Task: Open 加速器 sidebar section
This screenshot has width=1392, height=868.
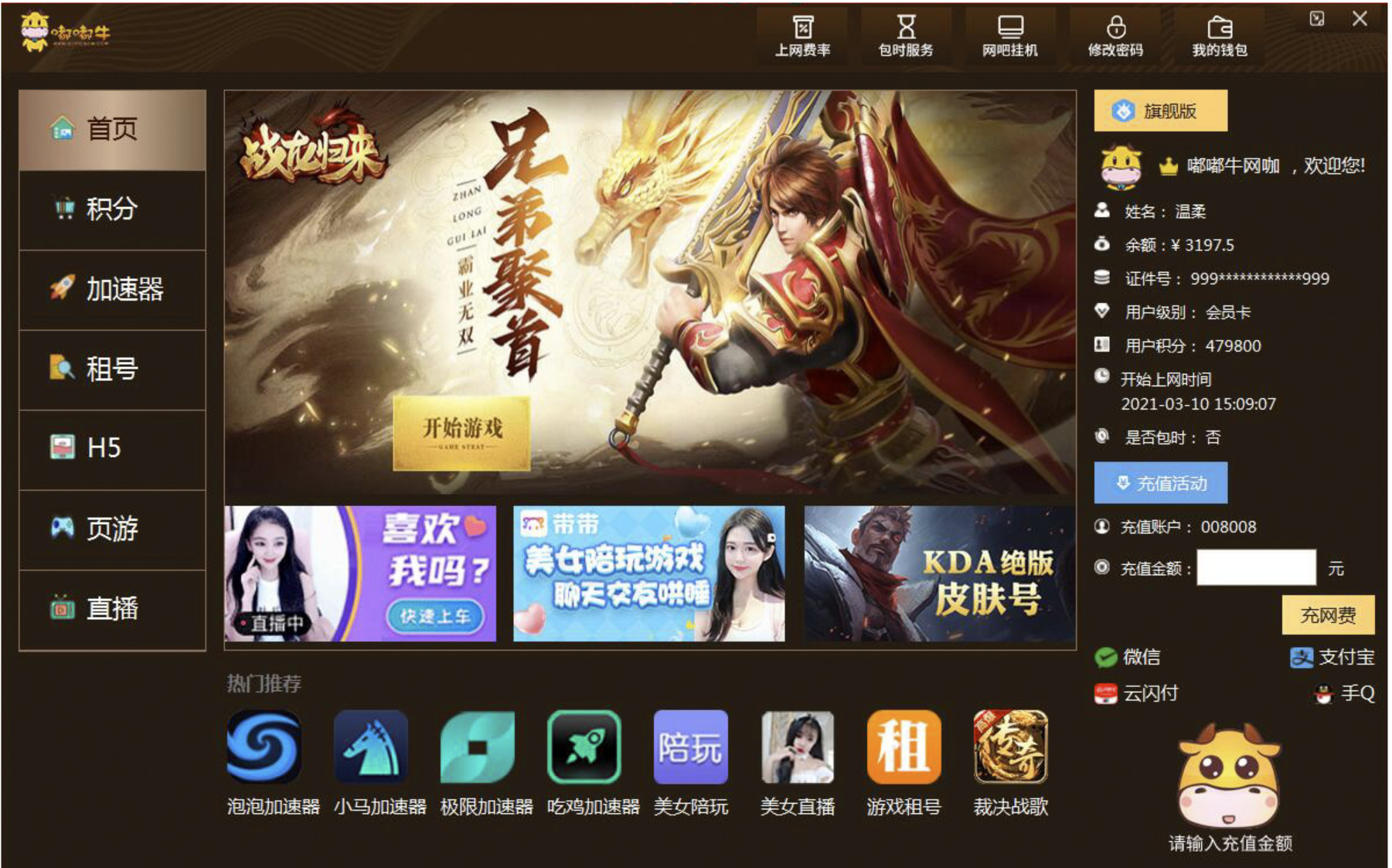Action: tap(112, 290)
